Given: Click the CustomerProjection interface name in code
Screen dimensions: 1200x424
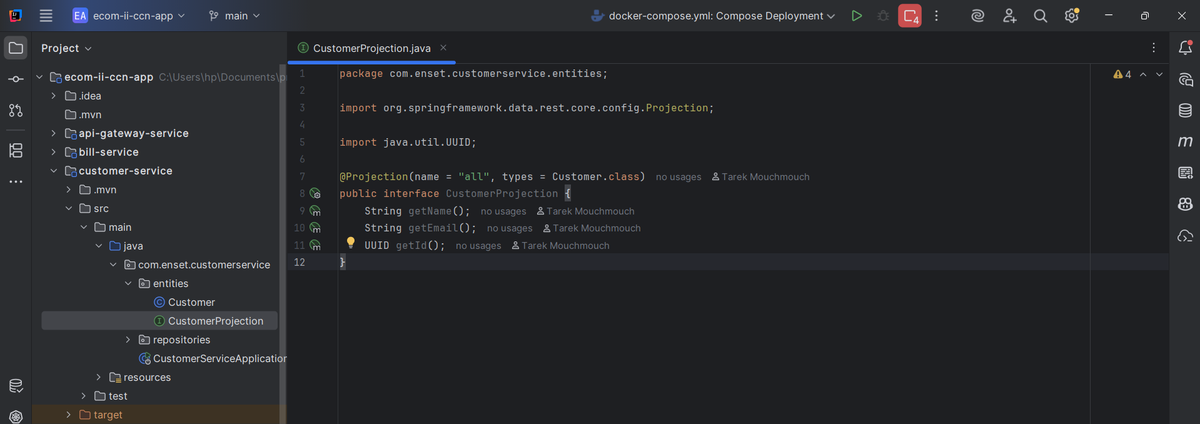Looking at the screenshot, I should (501, 194).
